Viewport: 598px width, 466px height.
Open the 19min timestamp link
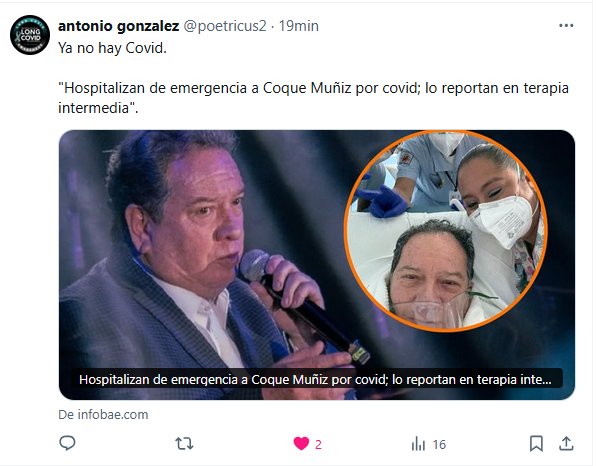click(x=299, y=26)
